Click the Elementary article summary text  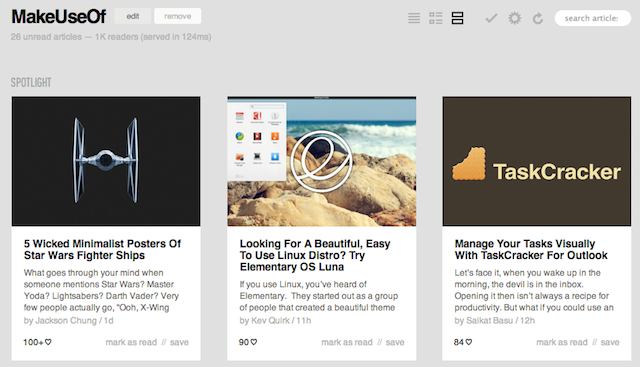319,296
